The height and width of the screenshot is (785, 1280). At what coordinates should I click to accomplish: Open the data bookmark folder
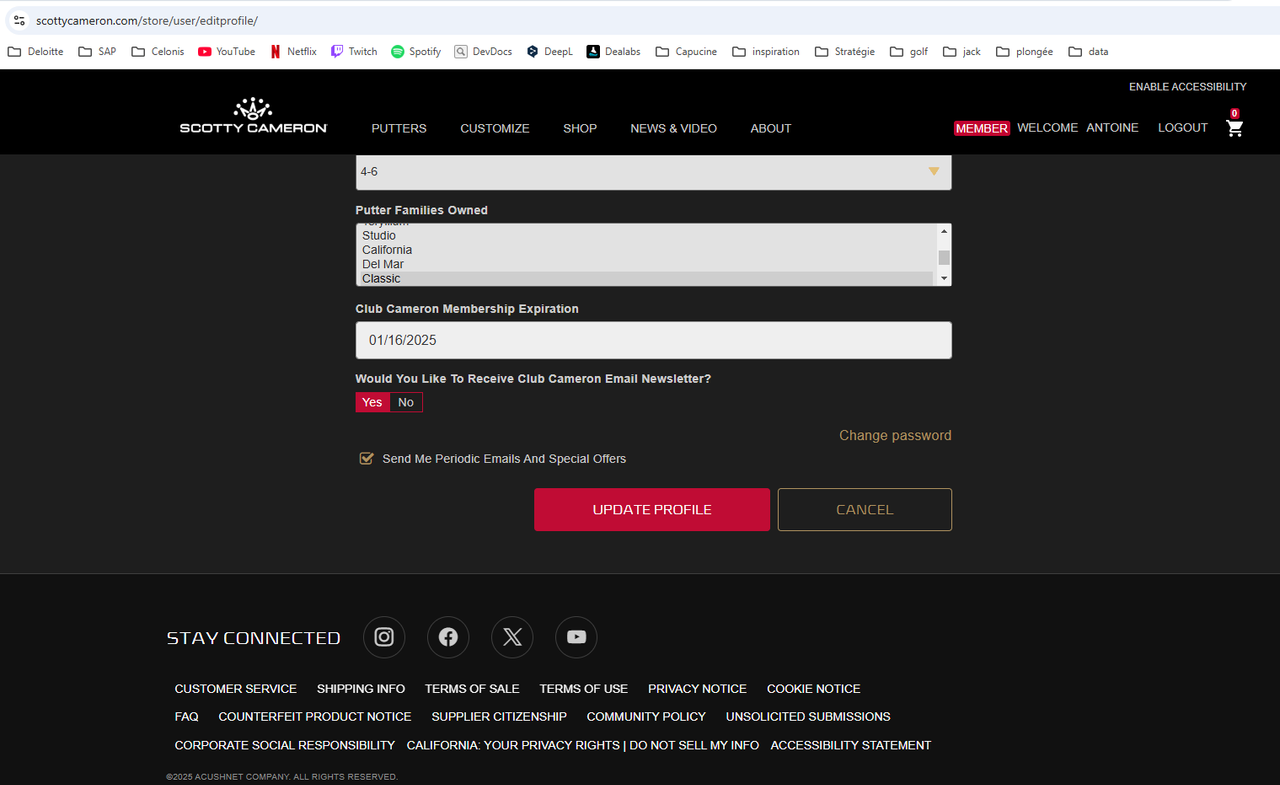(1088, 51)
